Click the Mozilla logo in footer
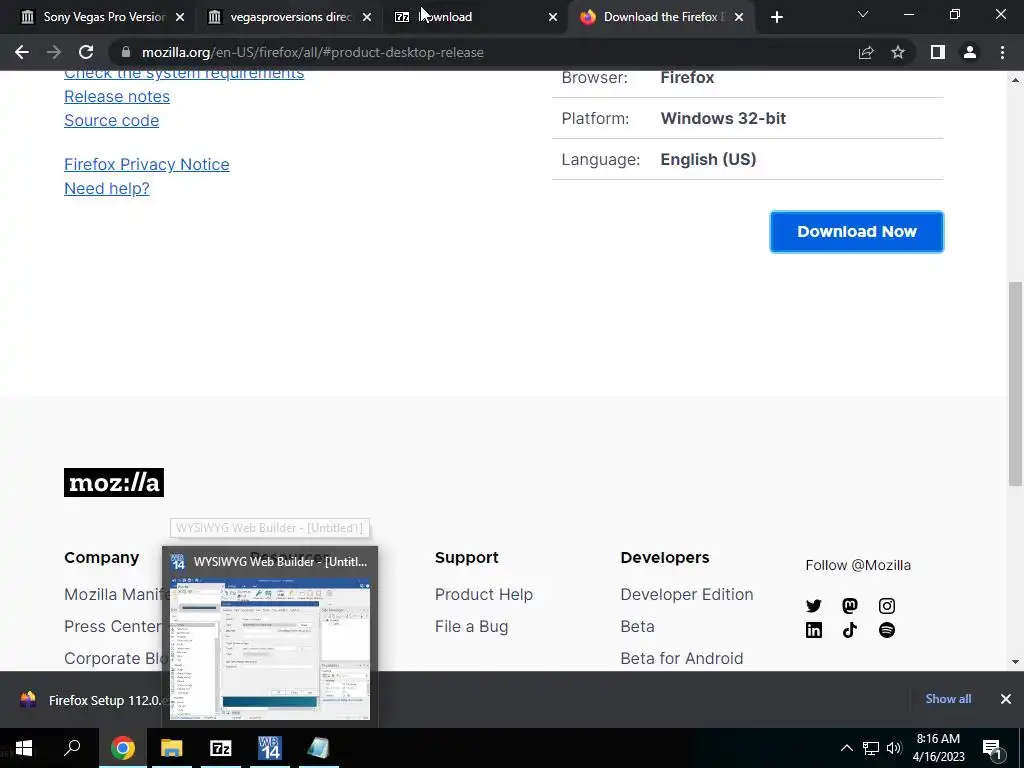This screenshot has width=1024, height=768. click(x=114, y=483)
